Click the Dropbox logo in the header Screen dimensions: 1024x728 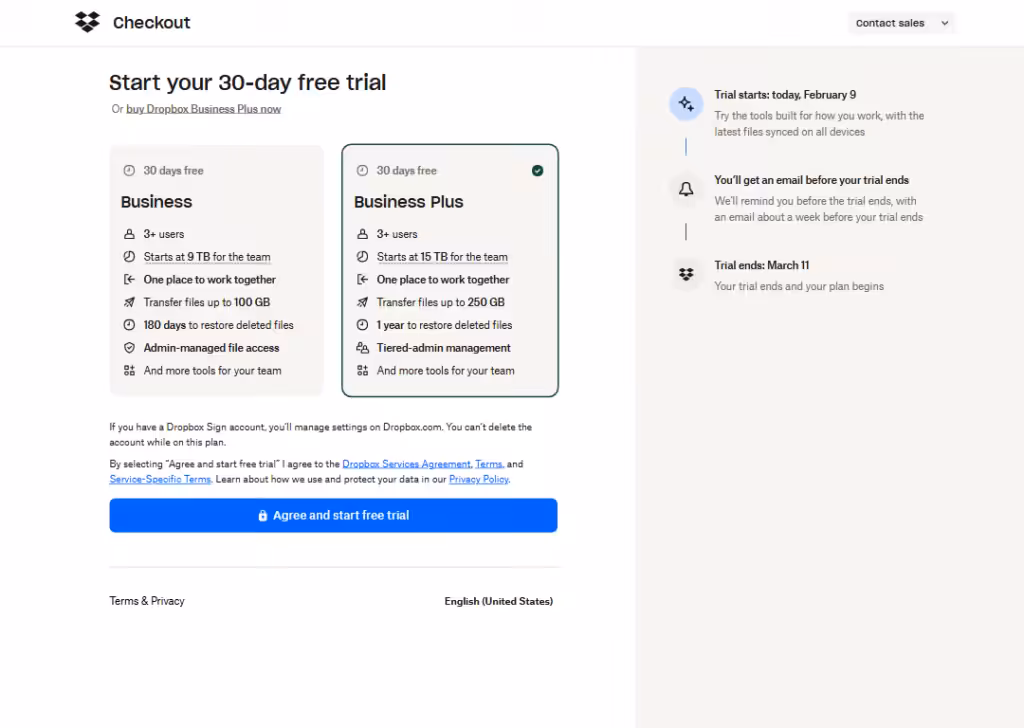[87, 22]
